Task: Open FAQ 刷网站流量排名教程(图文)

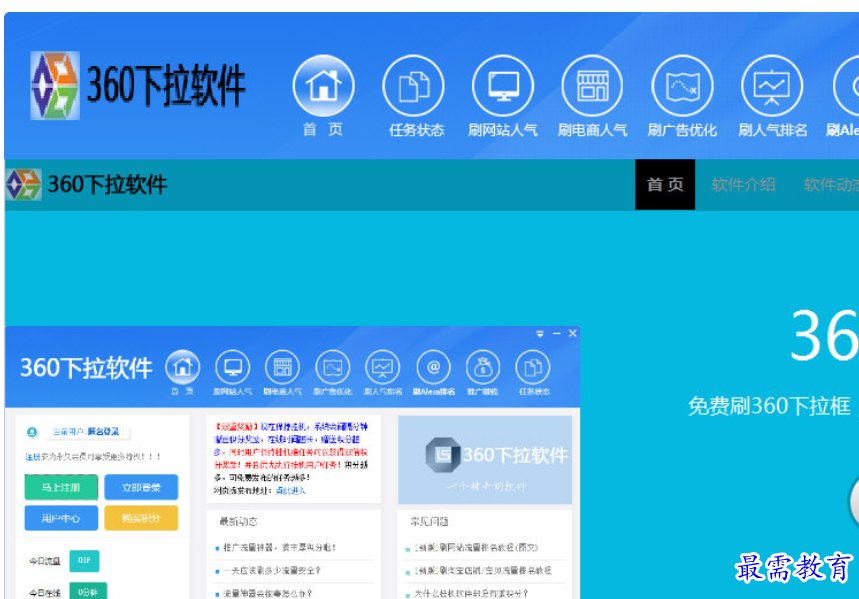Action: pos(476,547)
